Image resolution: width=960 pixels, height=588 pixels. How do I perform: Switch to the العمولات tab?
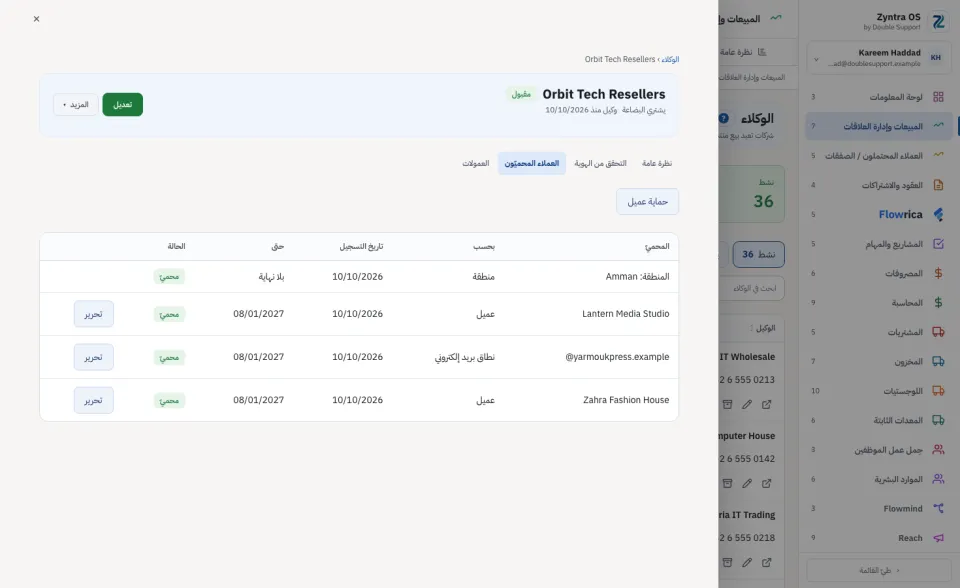click(x=476, y=164)
